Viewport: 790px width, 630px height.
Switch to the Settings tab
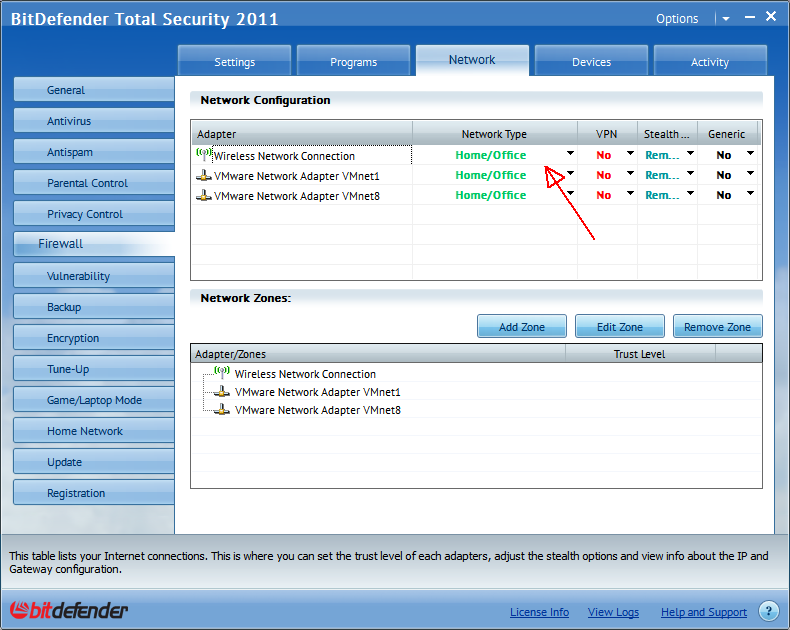(x=234, y=61)
